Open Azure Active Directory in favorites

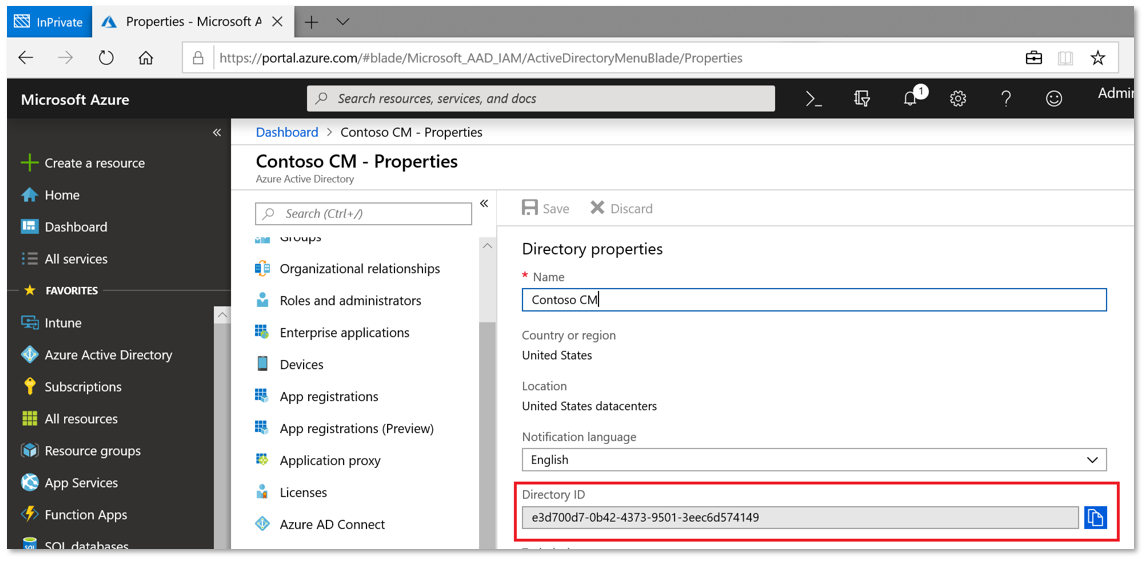[108, 355]
